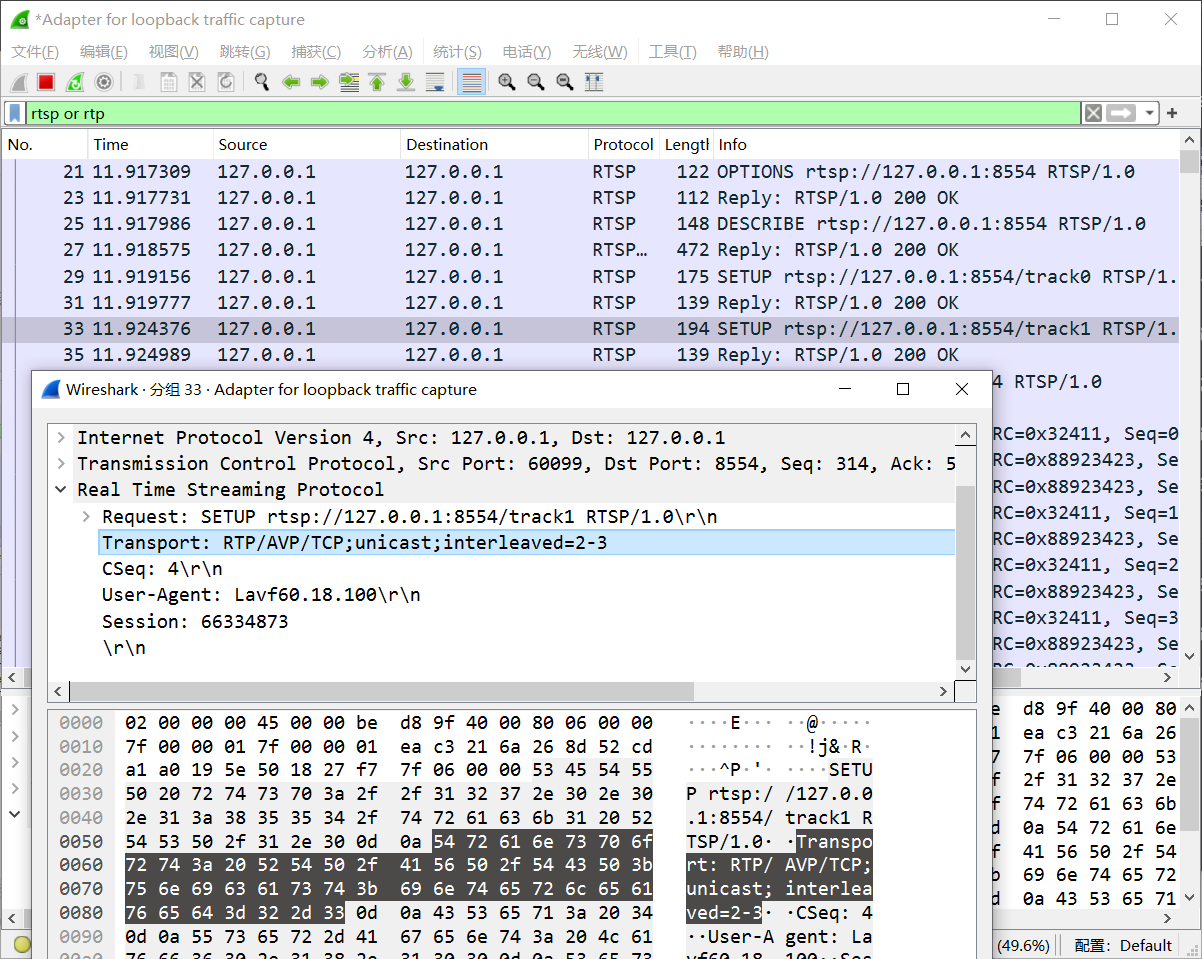Image resolution: width=1202 pixels, height=959 pixels.
Task: Click the packet detail vertical scrollbar thumb
Action: pos(965,573)
